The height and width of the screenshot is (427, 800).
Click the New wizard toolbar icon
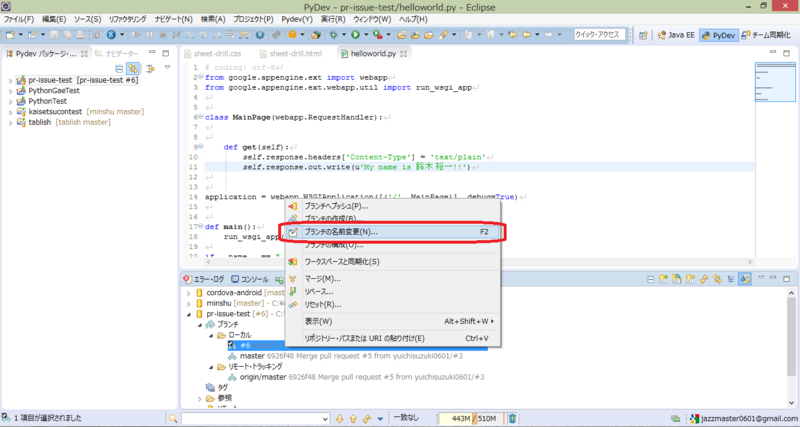point(9,35)
